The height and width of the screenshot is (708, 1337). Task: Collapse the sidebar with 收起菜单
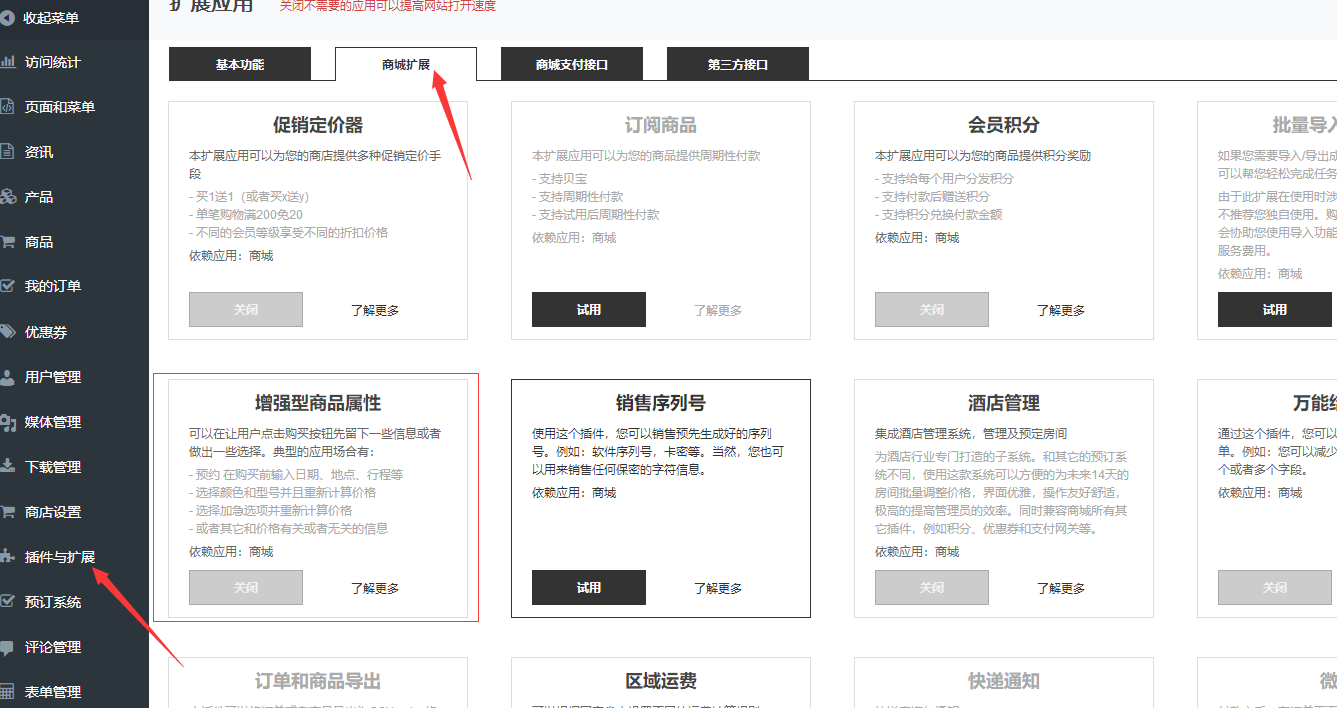coord(52,18)
